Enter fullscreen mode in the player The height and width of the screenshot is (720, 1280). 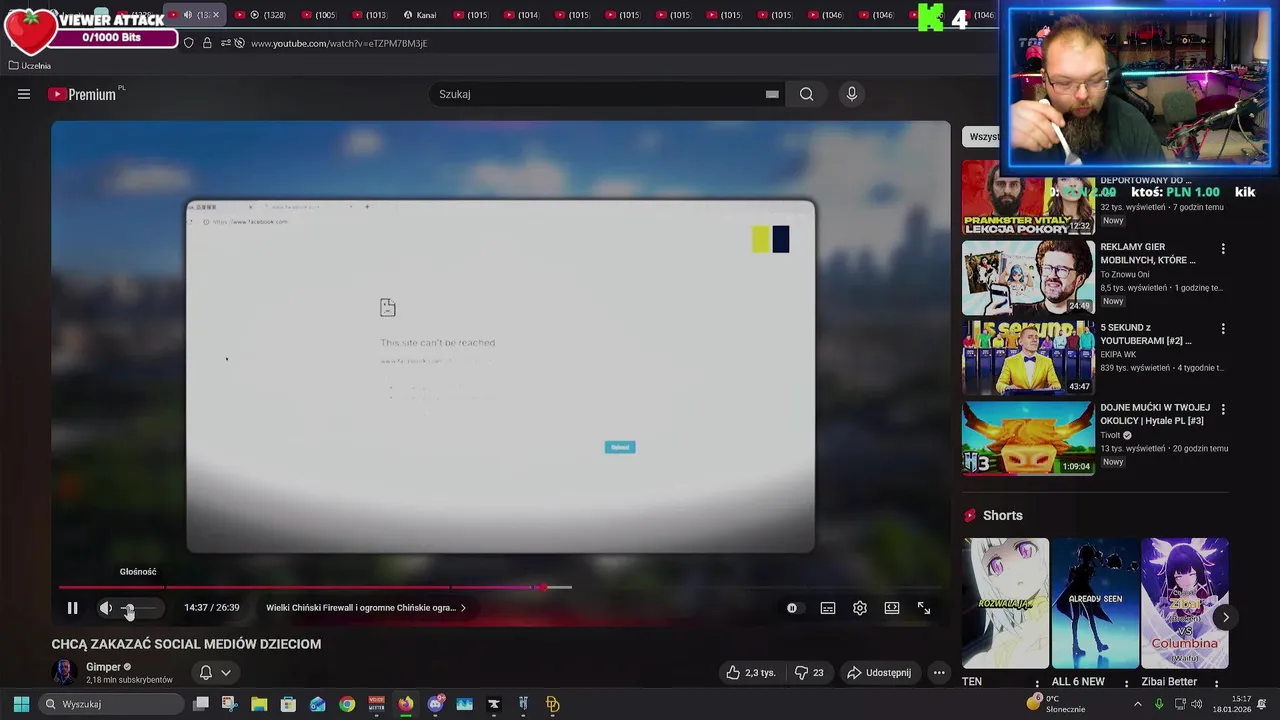924,608
